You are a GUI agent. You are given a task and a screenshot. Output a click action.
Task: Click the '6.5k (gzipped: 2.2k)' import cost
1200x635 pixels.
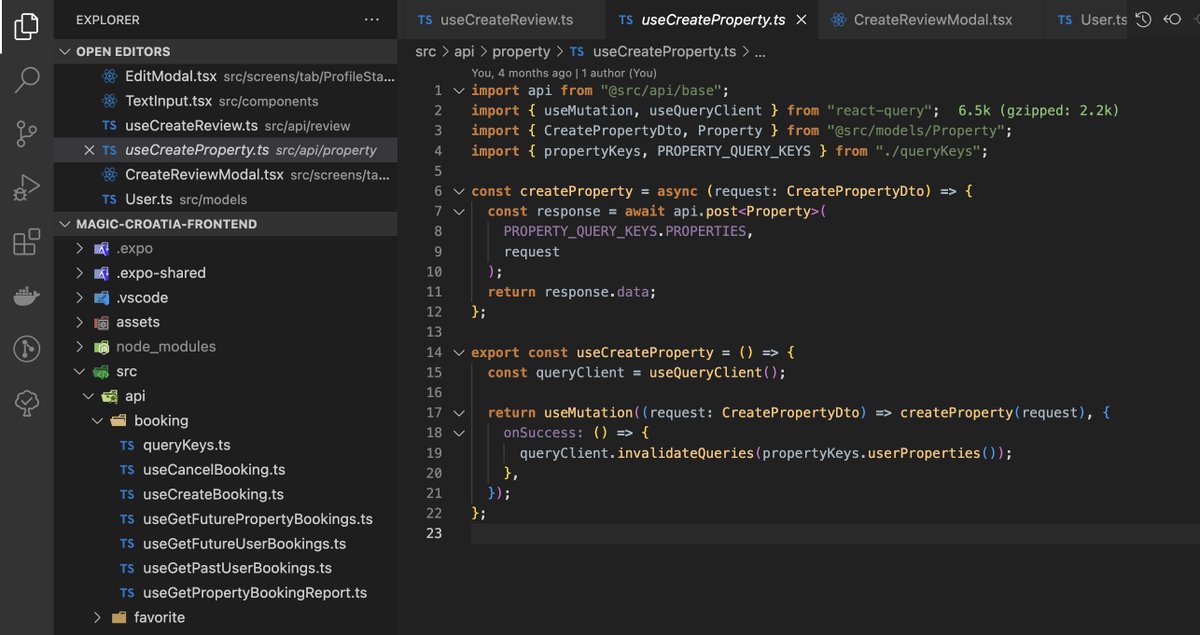(x=1038, y=110)
